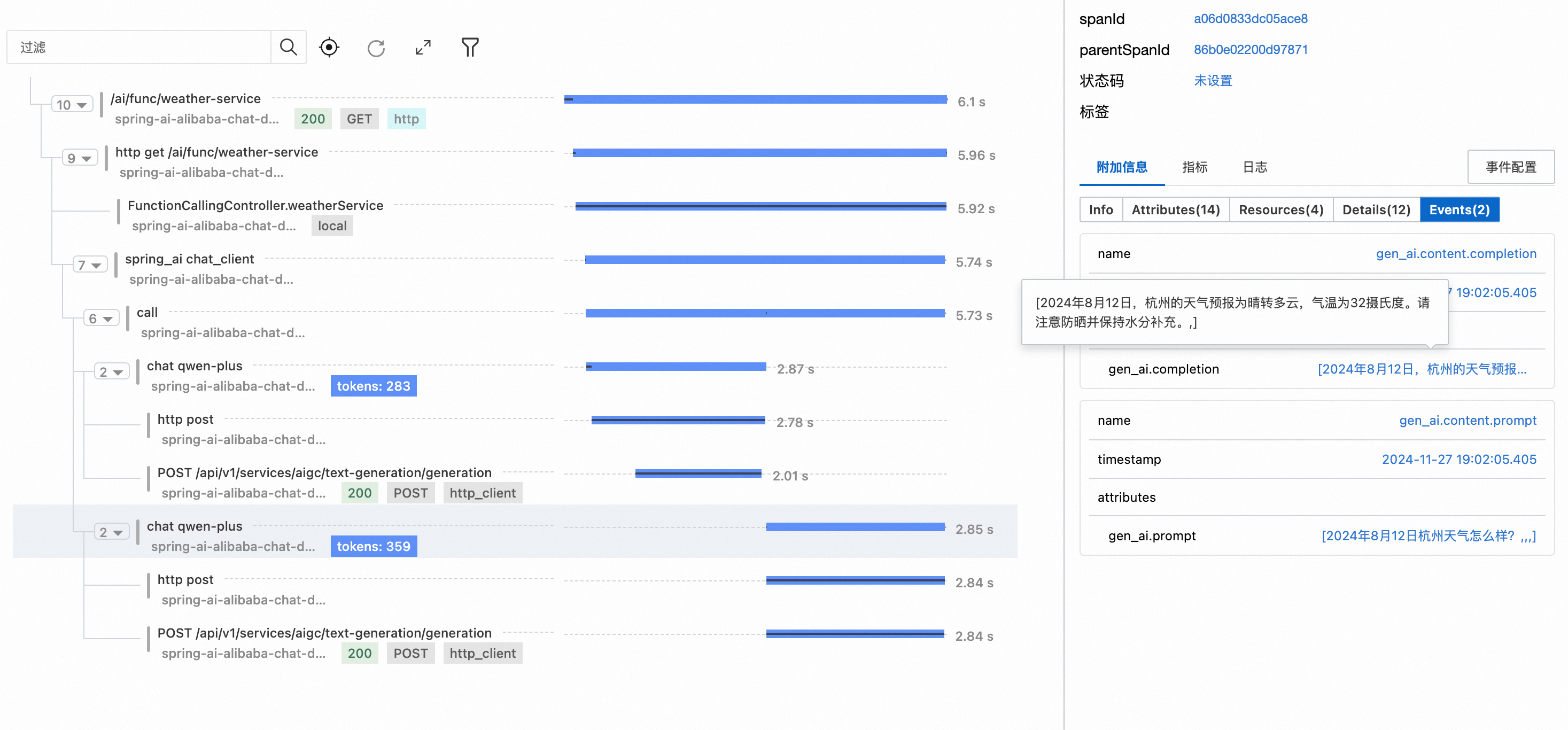Collapse the call span's node numbered 6
Viewport: 1568px width, 730px height.
(x=100, y=318)
